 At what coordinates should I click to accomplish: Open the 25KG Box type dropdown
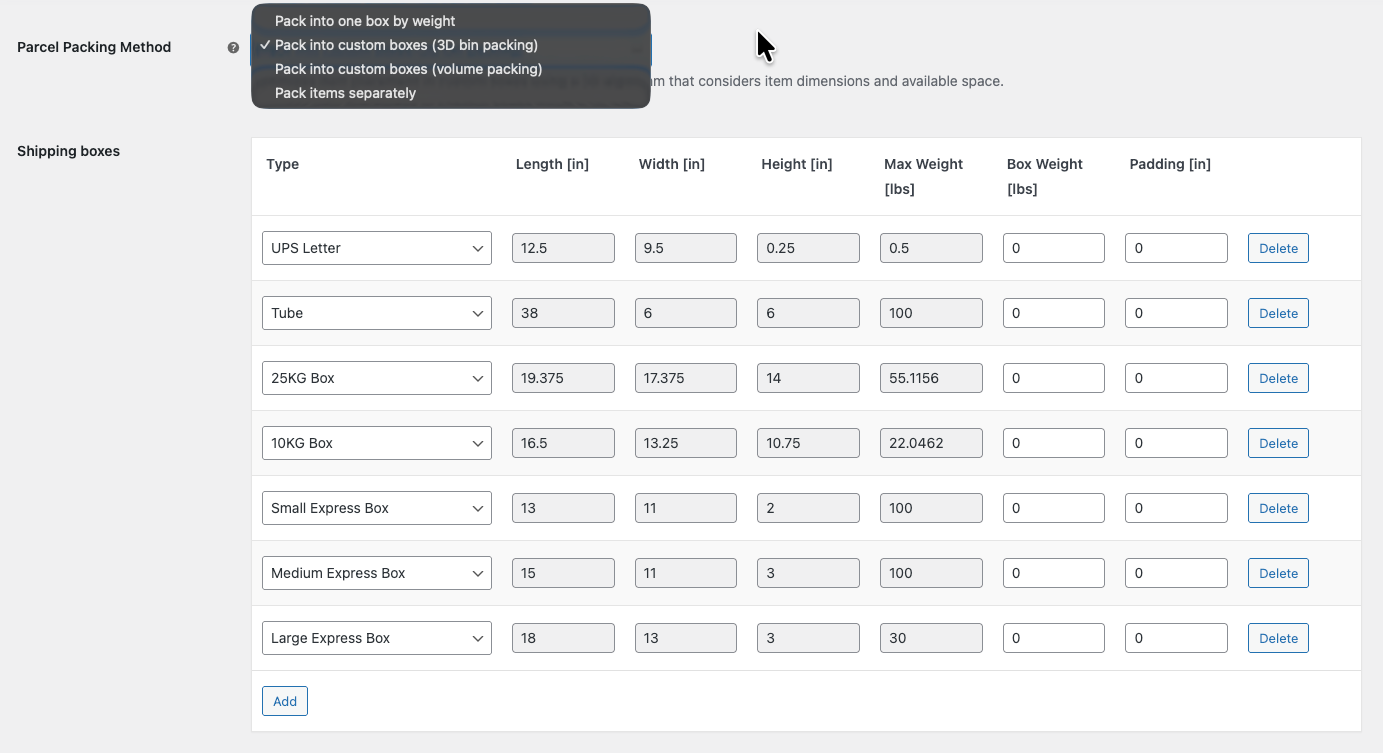(376, 378)
